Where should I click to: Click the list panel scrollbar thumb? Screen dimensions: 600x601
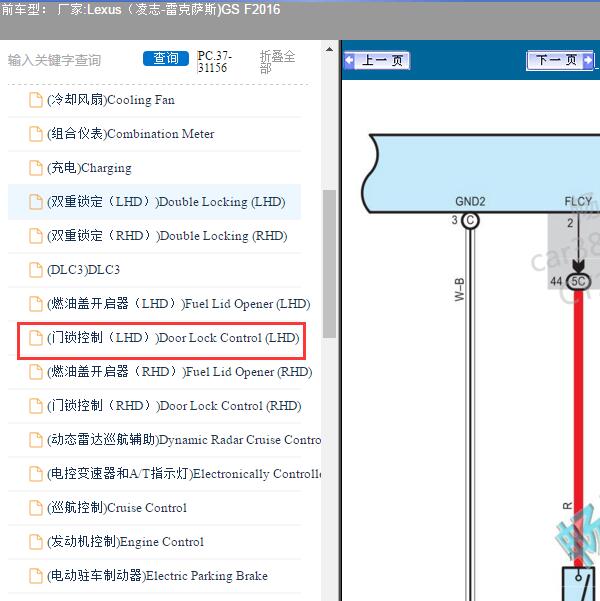[x=329, y=264]
